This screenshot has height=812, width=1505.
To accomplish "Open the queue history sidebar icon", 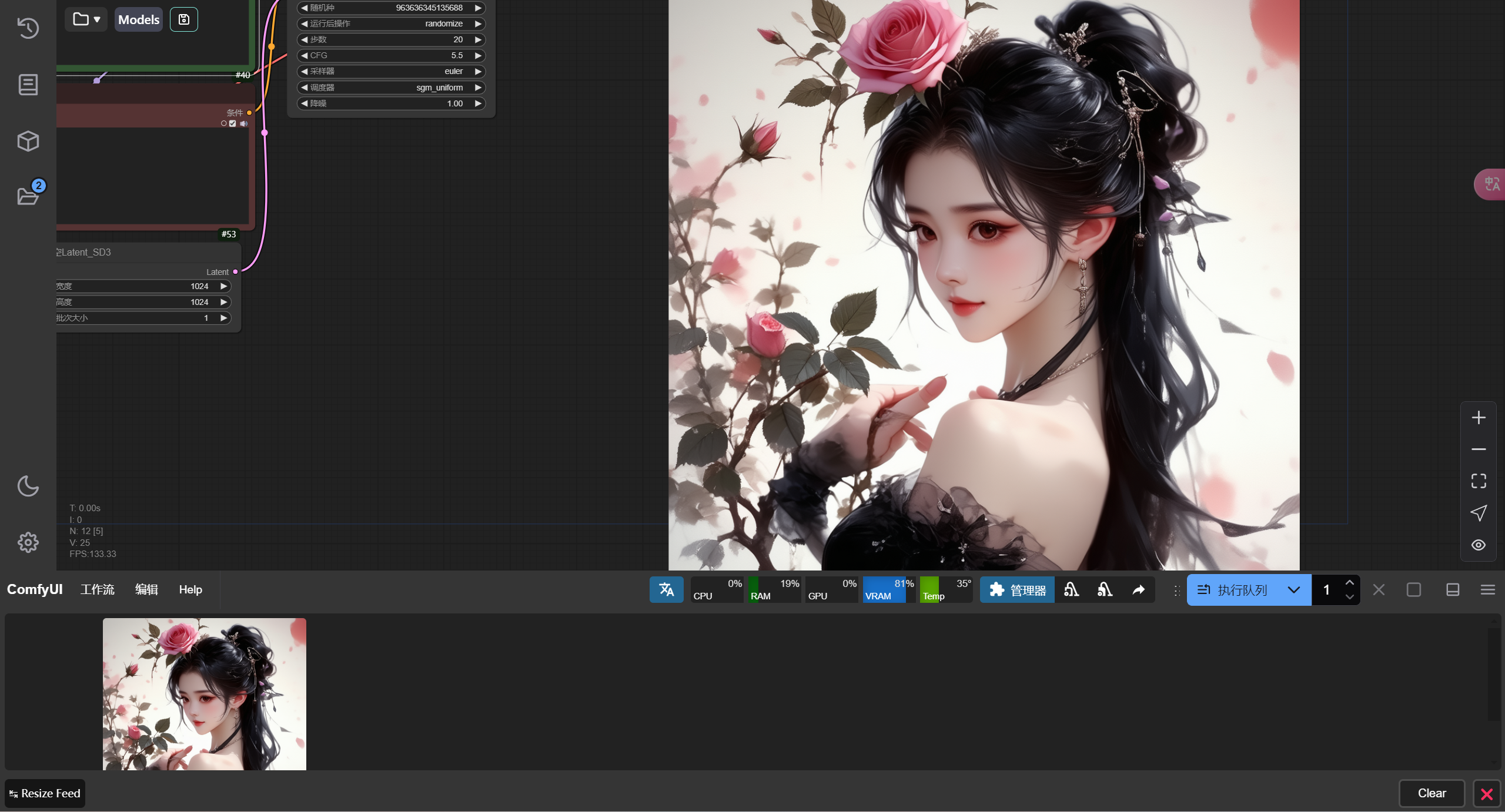I will click(x=28, y=28).
